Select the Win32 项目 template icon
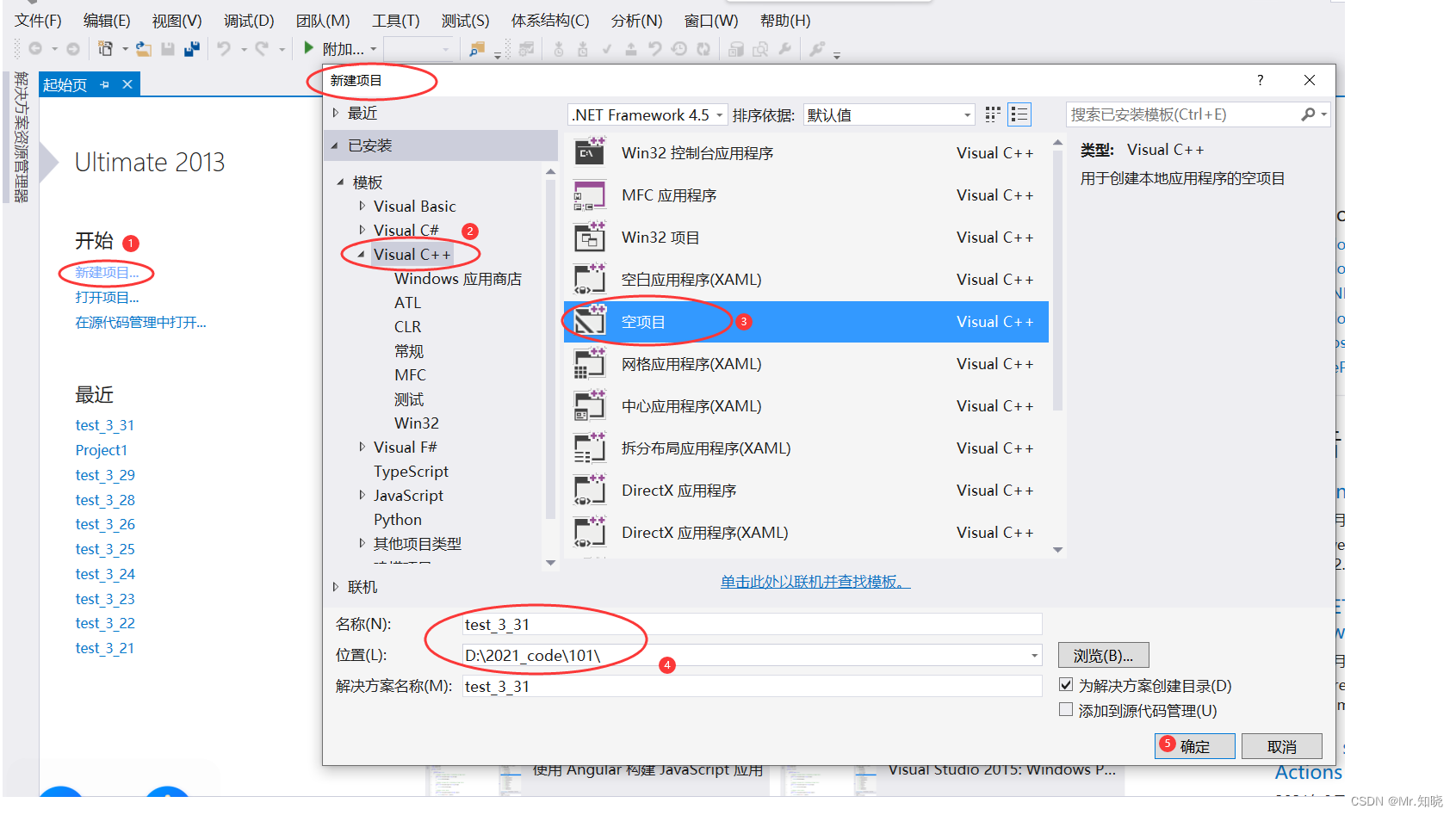The height and width of the screenshot is (815, 1456). pyautogui.click(x=589, y=238)
